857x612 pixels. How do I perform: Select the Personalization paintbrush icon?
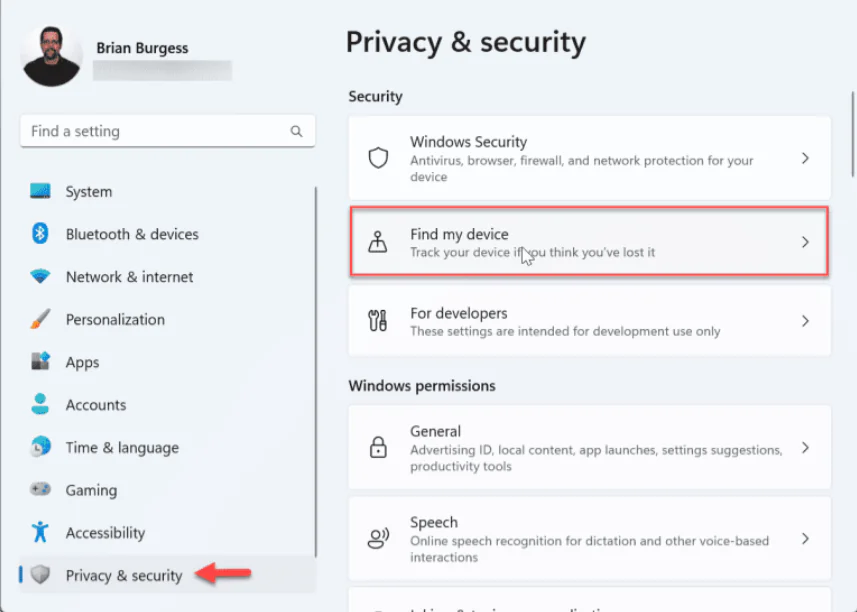pyautogui.click(x=39, y=319)
